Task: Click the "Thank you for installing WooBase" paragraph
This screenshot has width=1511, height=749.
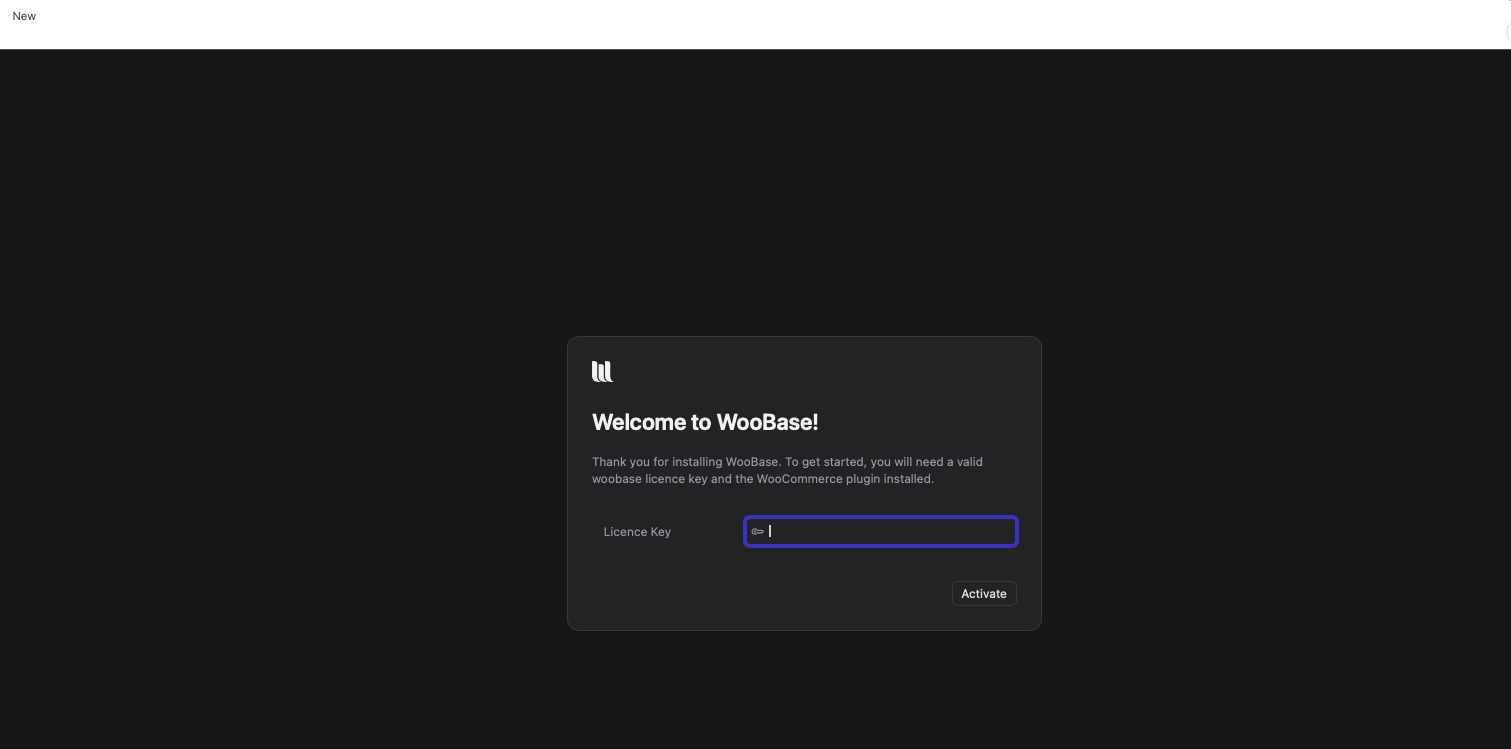Action: point(787,470)
